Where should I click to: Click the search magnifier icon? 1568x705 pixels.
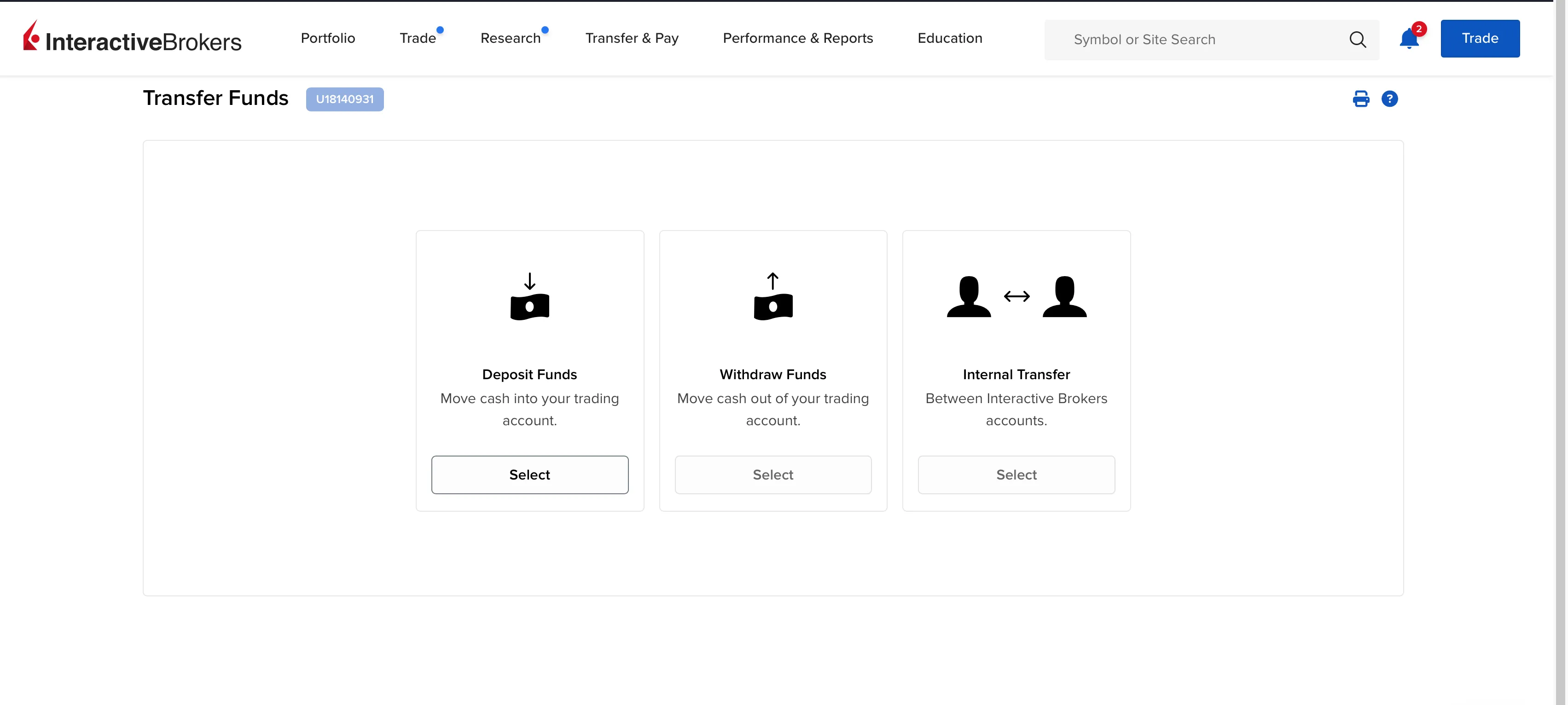point(1358,40)
